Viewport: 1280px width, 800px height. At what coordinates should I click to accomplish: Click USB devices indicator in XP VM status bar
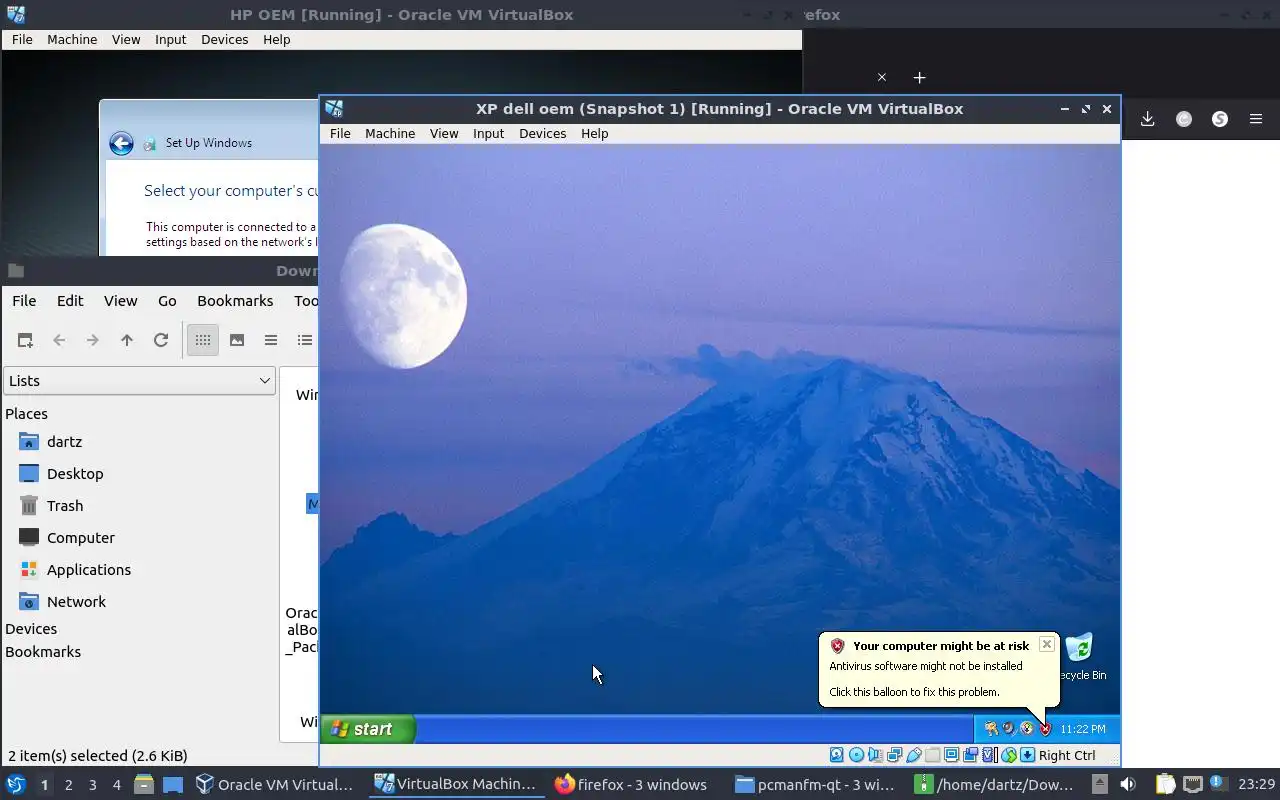click(914, 755)
